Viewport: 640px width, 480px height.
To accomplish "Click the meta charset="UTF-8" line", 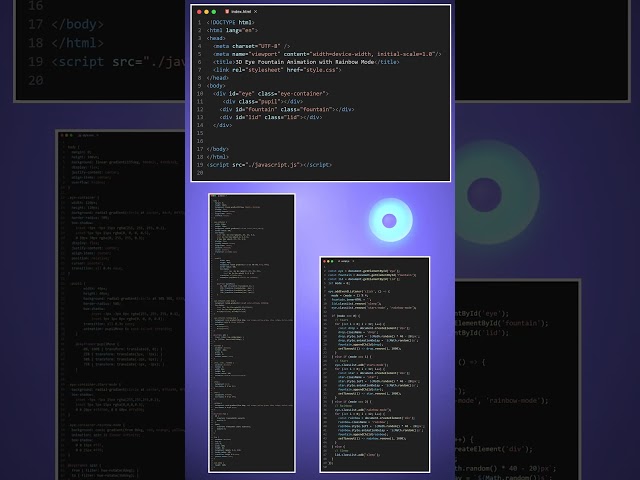I will pyautogui.click(x=251, y=46).
